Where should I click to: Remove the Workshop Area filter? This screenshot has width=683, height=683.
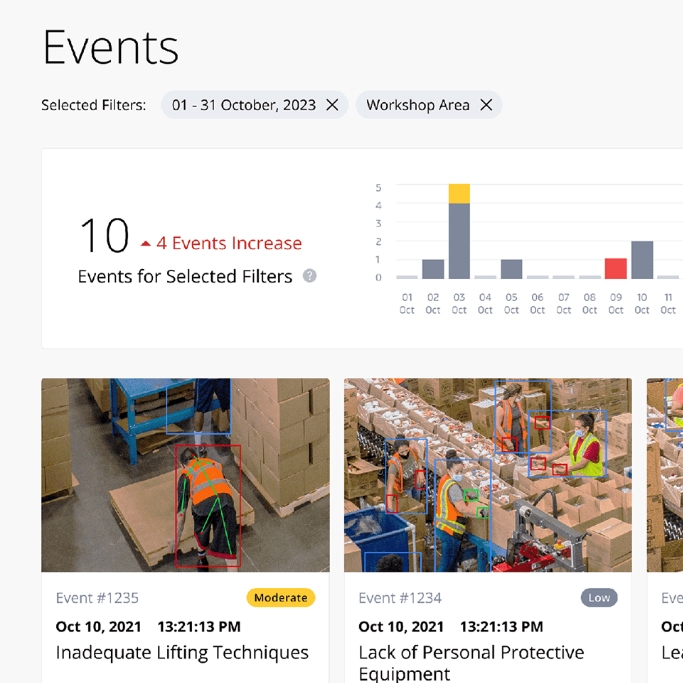pyautogui.click(x=486, y=105)
